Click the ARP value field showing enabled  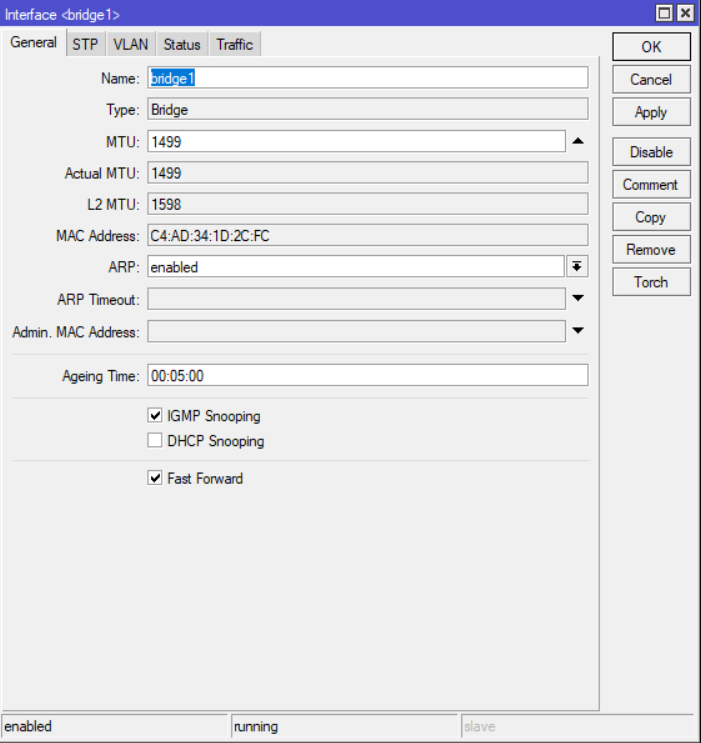coord(356,267)
